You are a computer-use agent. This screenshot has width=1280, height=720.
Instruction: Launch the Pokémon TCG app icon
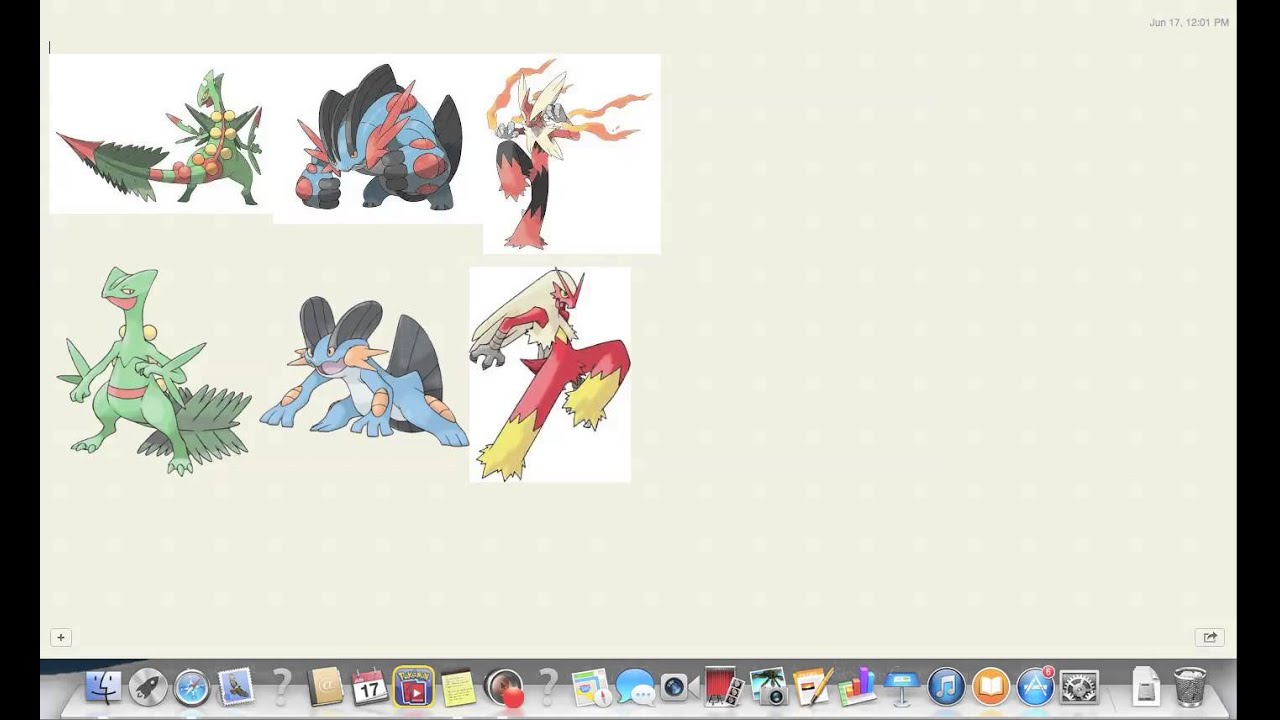(413, 687)
